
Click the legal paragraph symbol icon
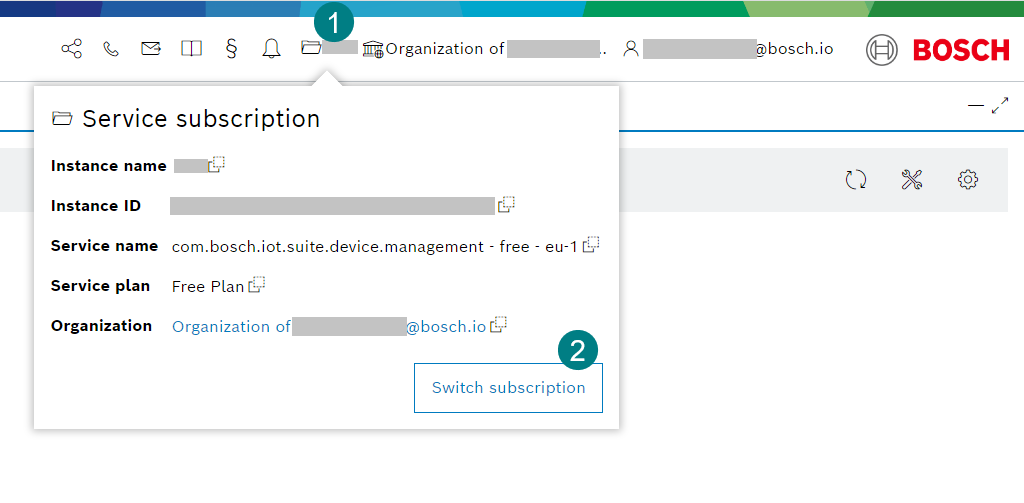click(x=231, y=48)
